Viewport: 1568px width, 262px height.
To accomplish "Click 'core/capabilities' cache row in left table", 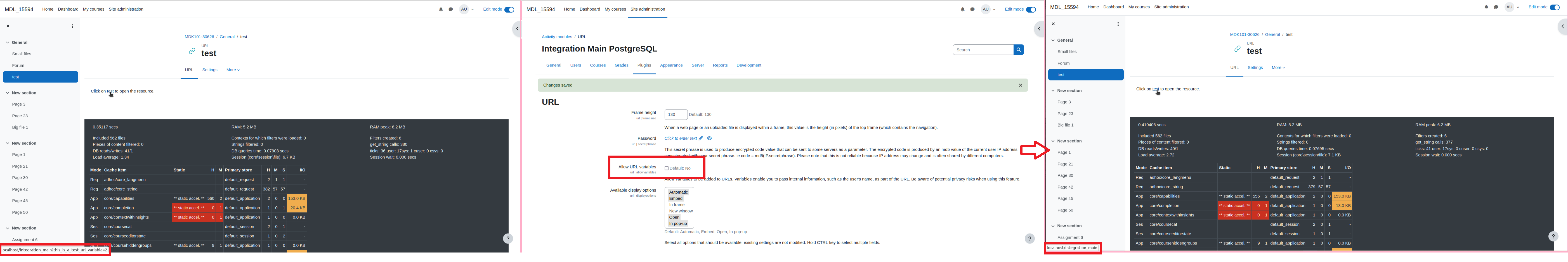I will [198, 199].
